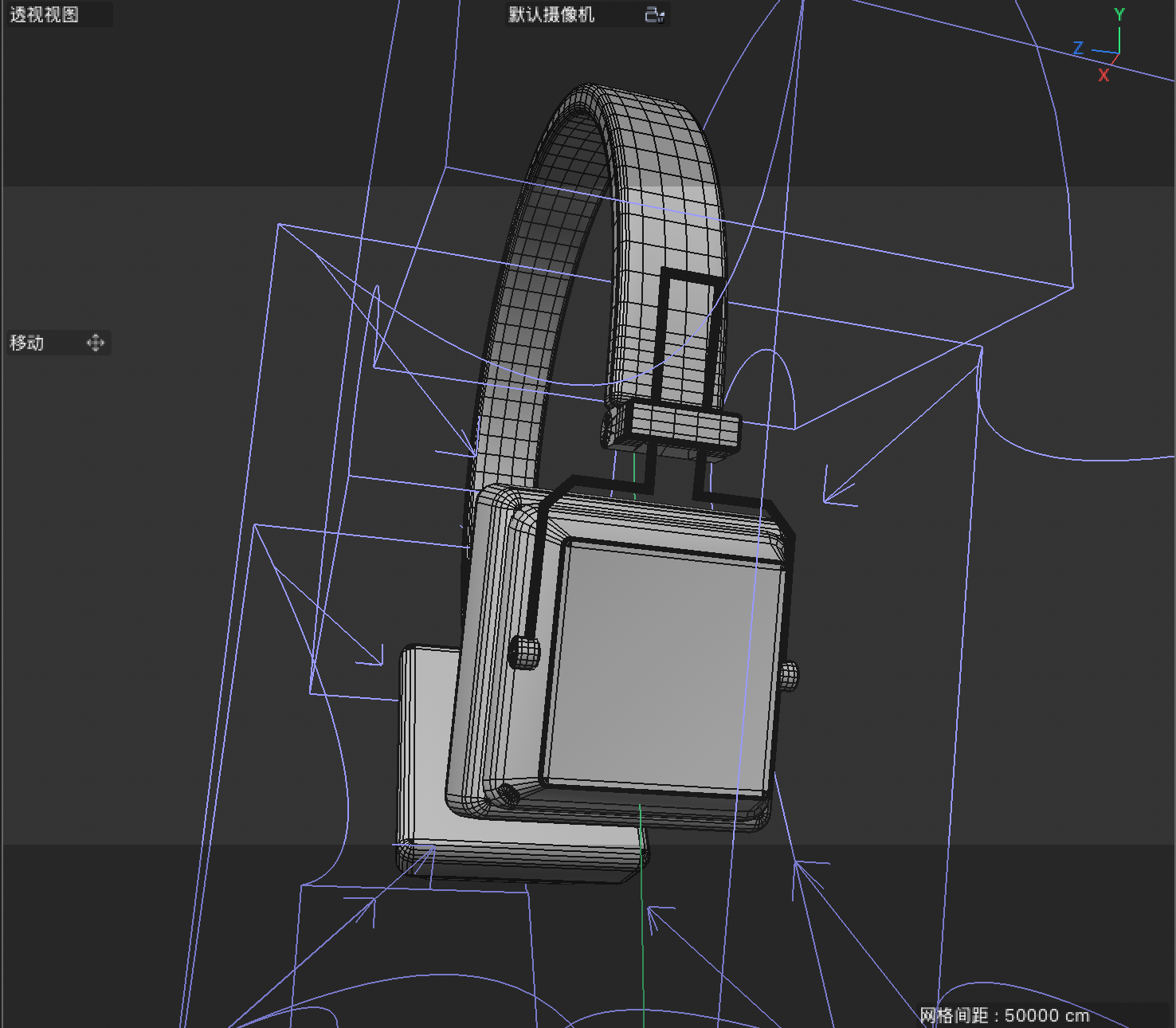Viewport: 1176px width, 1028px height.
Task: Click the small cylinder knob on right of ear cup
Action: pyautogui.click(x=788, y=676)
